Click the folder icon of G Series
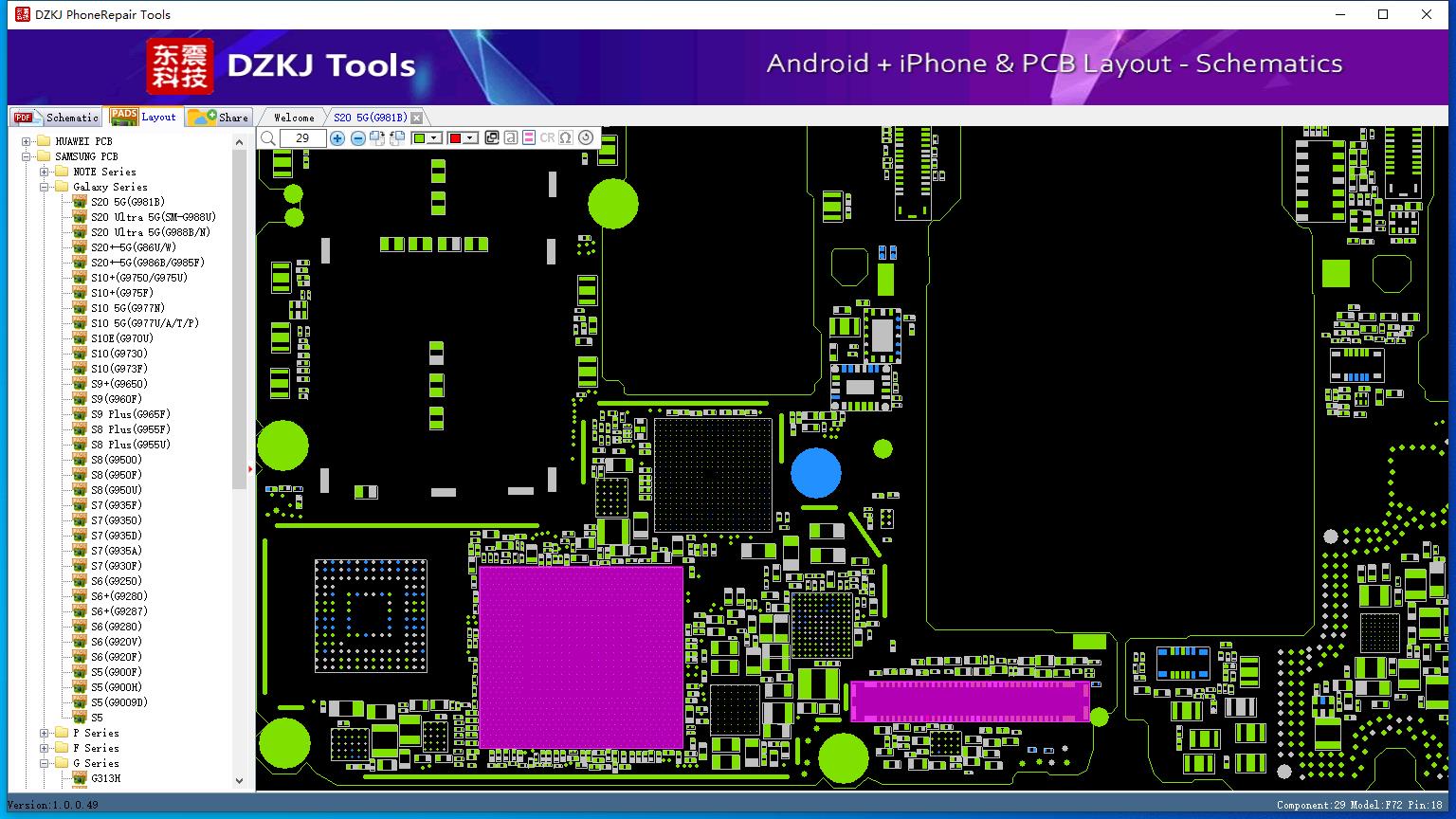Viewport: 1456px width, 819px height. coord(62,763)
